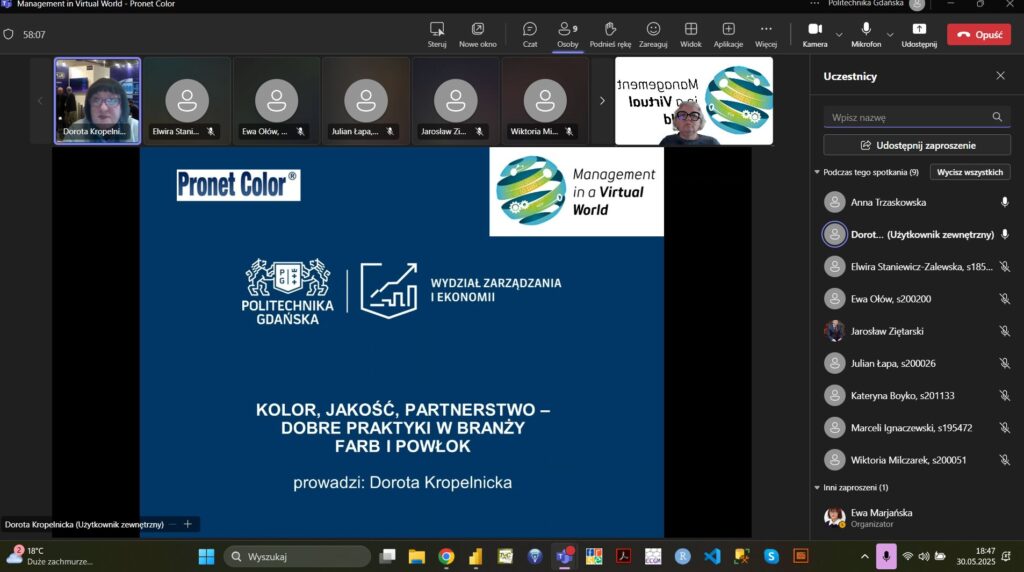Viewport: 1024px width, 572px height.
Task: Click the Wyszukaj taskbar search box
Action: tap(298, 556)
